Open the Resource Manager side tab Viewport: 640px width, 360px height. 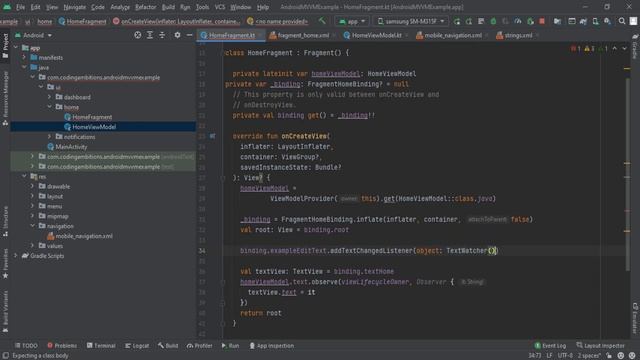tap(5, 98)
